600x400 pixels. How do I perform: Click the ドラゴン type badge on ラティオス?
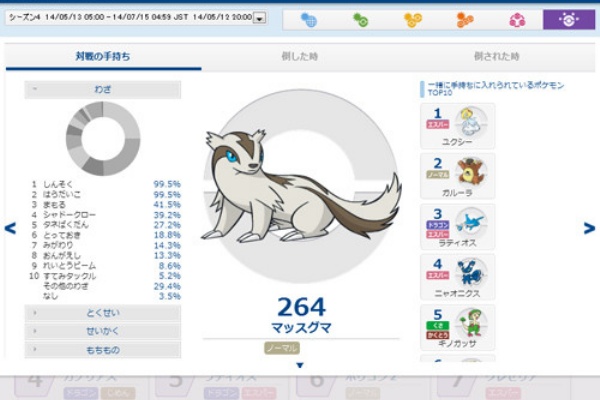coord(438,225)
